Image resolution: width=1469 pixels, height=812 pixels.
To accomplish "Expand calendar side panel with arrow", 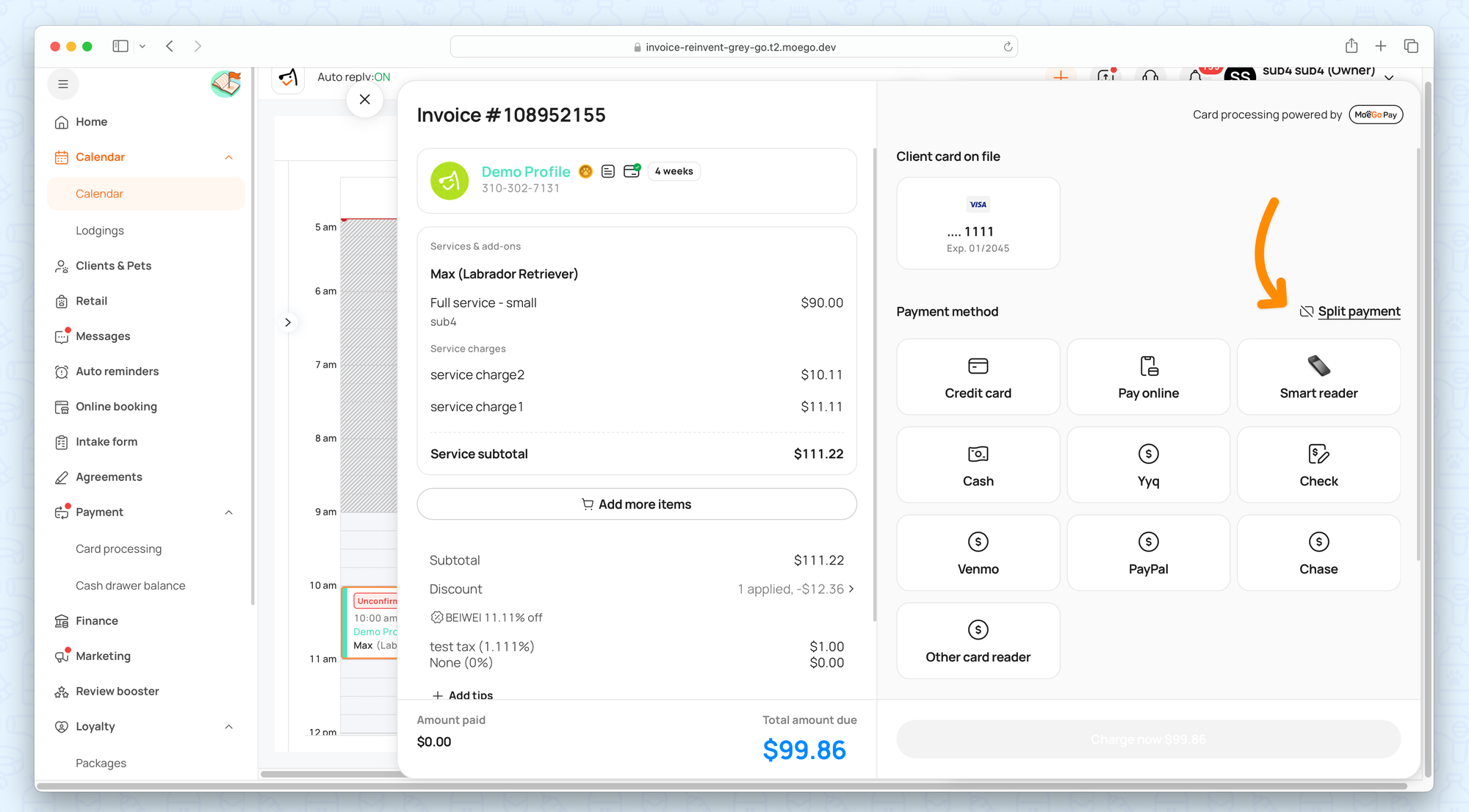I will (x=288, y=322).
